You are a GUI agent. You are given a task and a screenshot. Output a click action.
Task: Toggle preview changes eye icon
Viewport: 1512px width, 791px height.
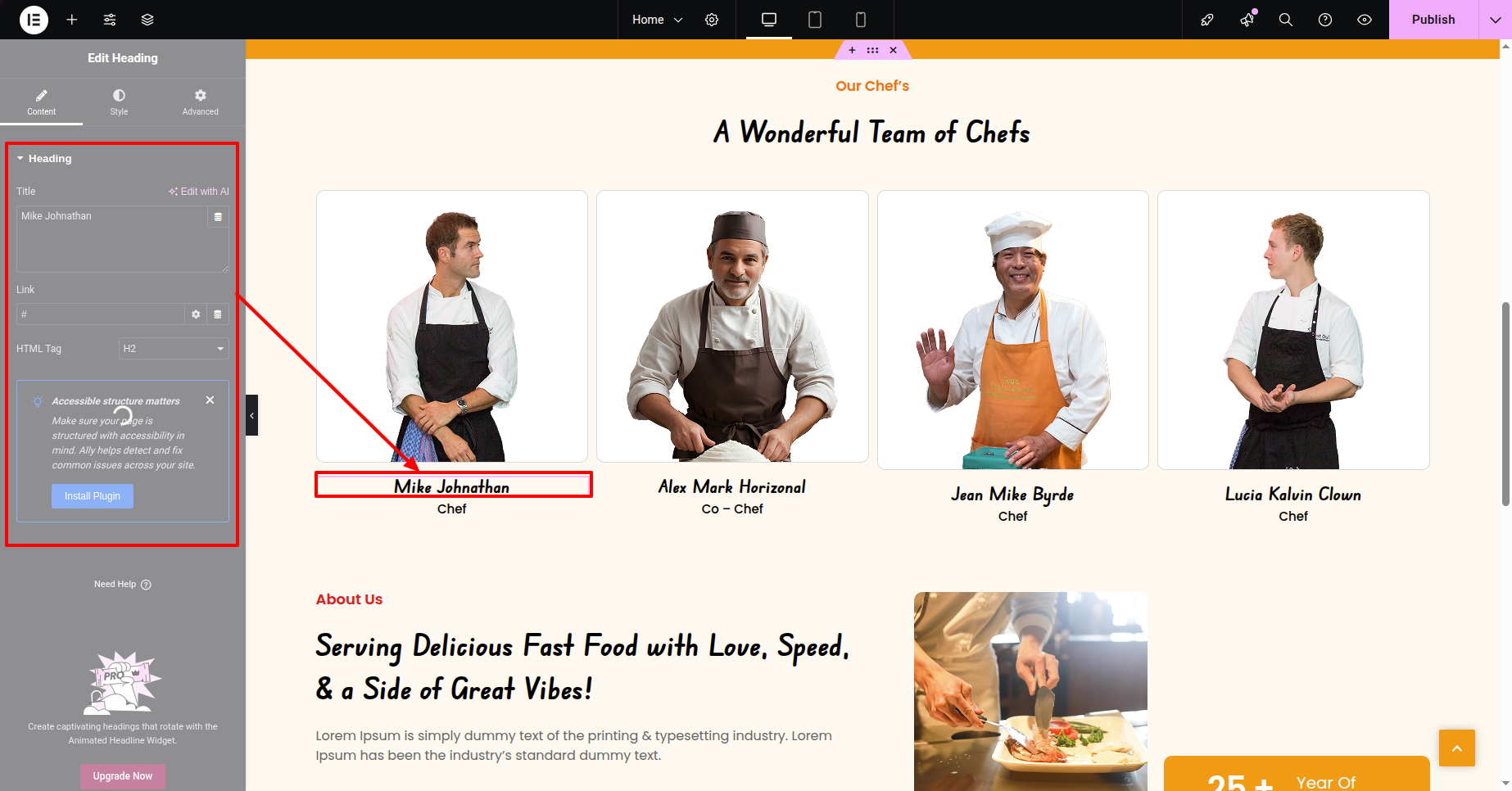(x=1365, y=20)
